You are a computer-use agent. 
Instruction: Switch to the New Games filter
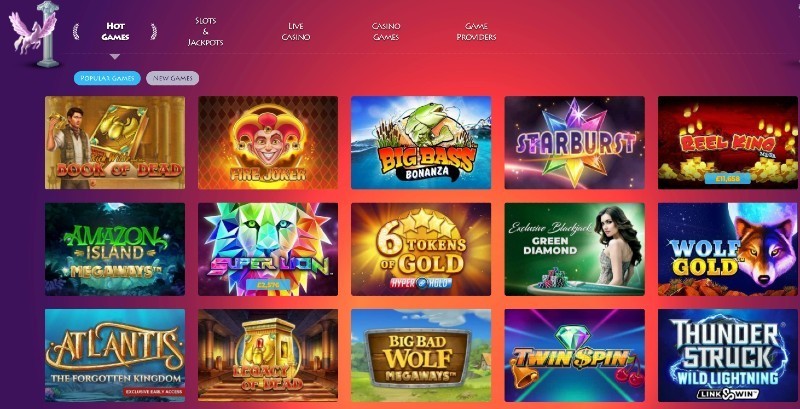coord(172,78)
